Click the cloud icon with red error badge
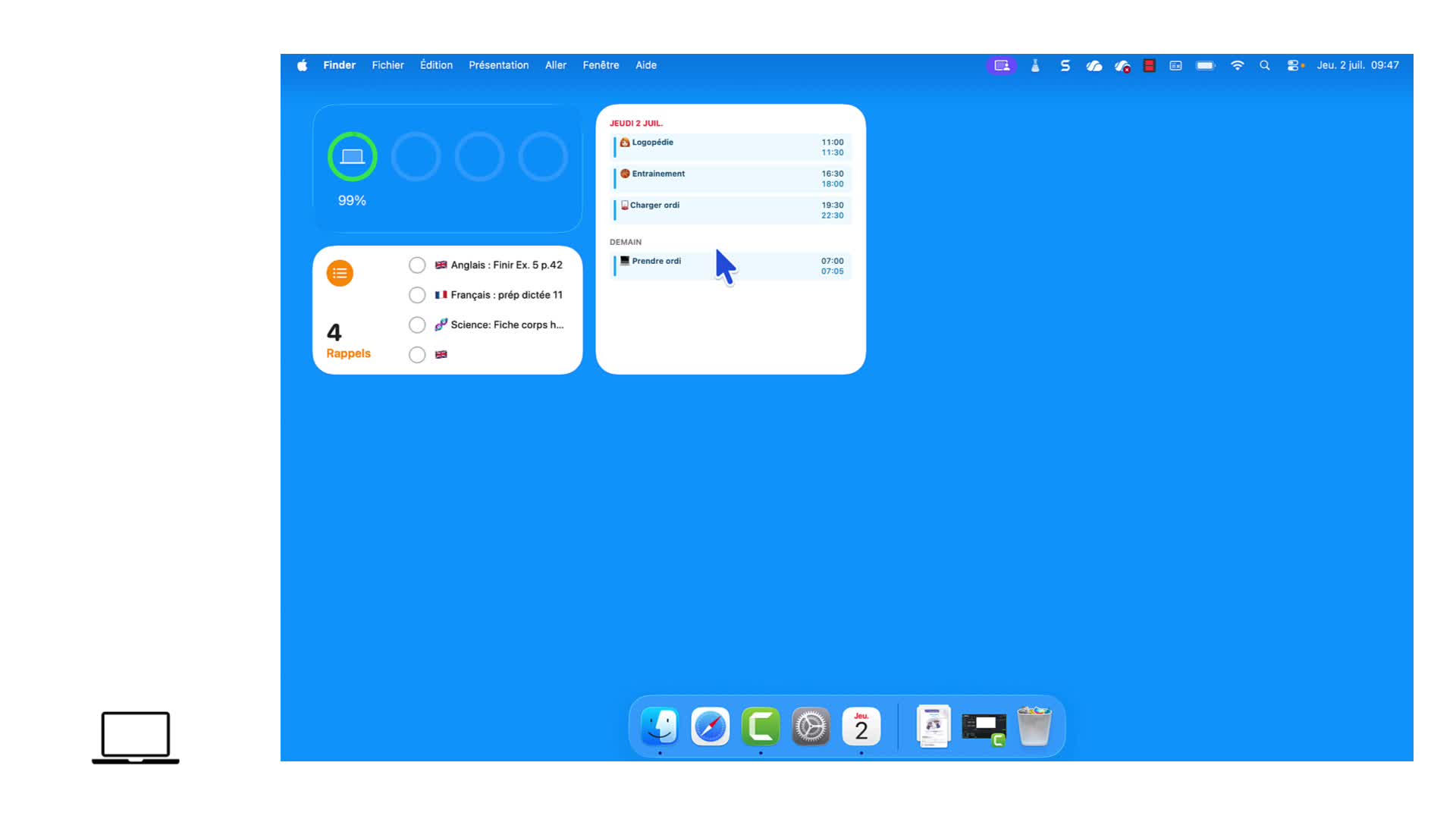1456x819 pixels. tap(1122, 66)
